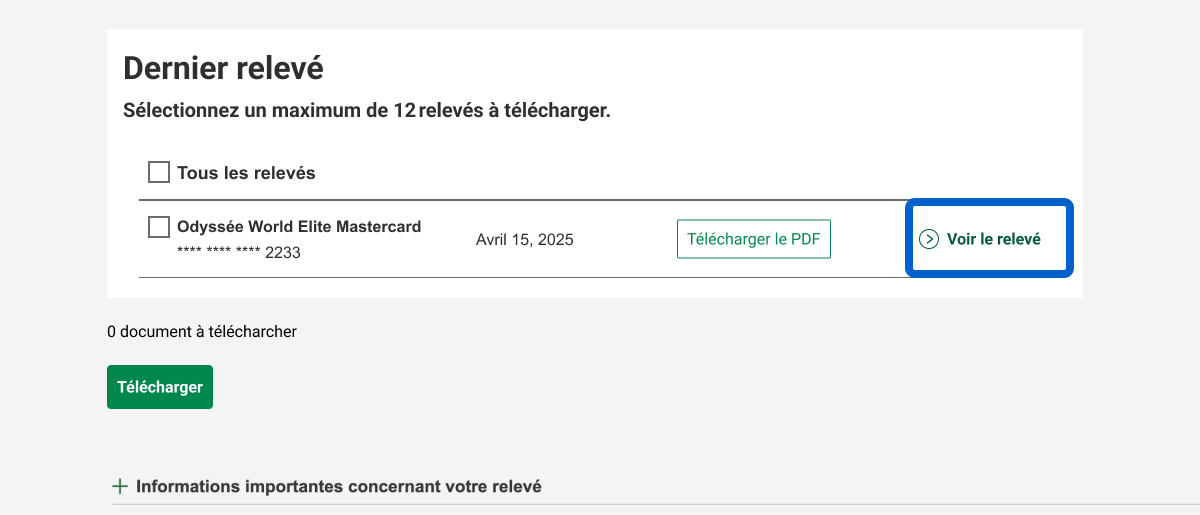Click the Odyssée World Elite Mastercard name
1200x515 pixels.
pyautogui.click(x=299, y=227)
